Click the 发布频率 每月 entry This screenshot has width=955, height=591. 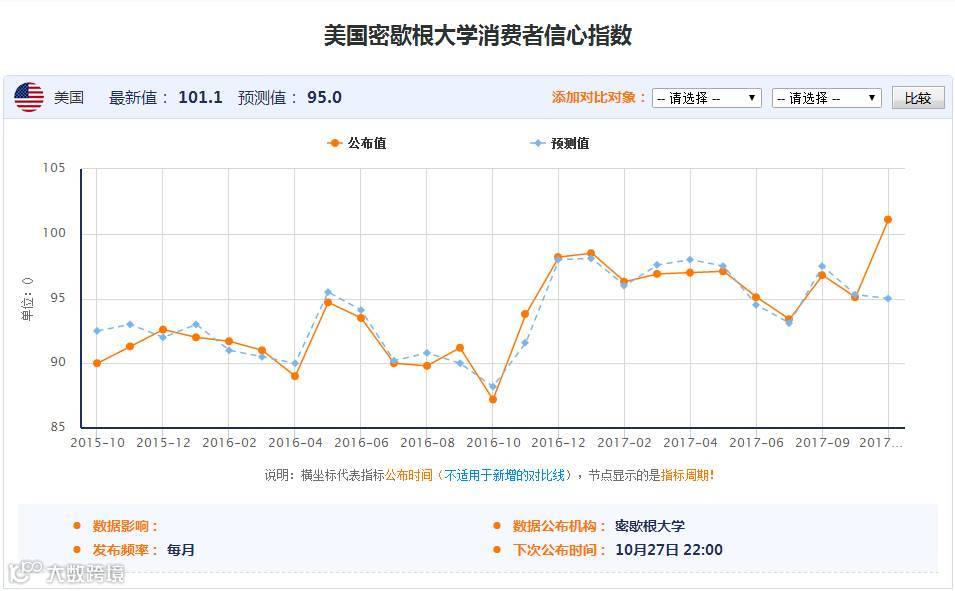(x=143, y=550)
